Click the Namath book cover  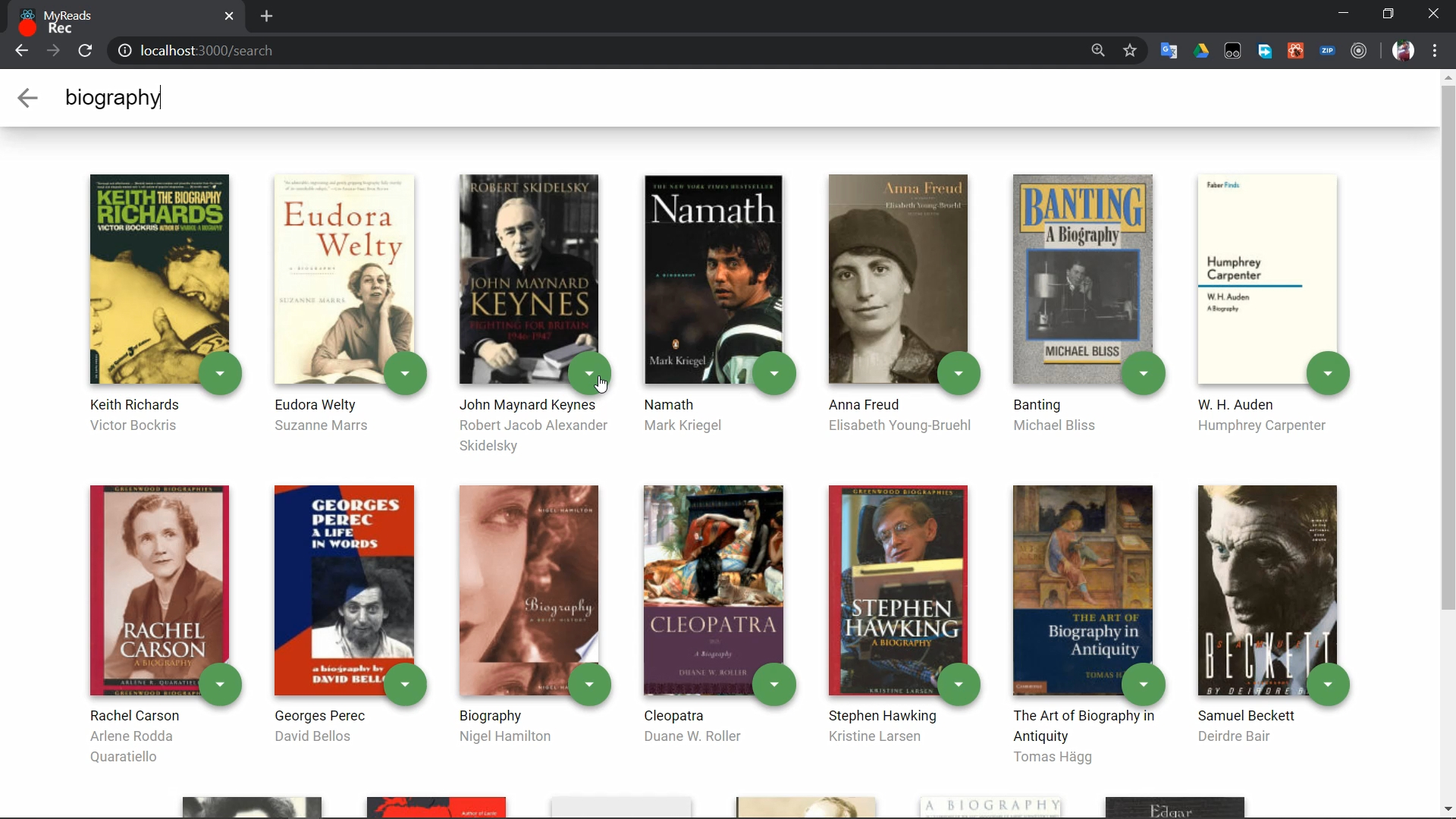tap(714, 279)
